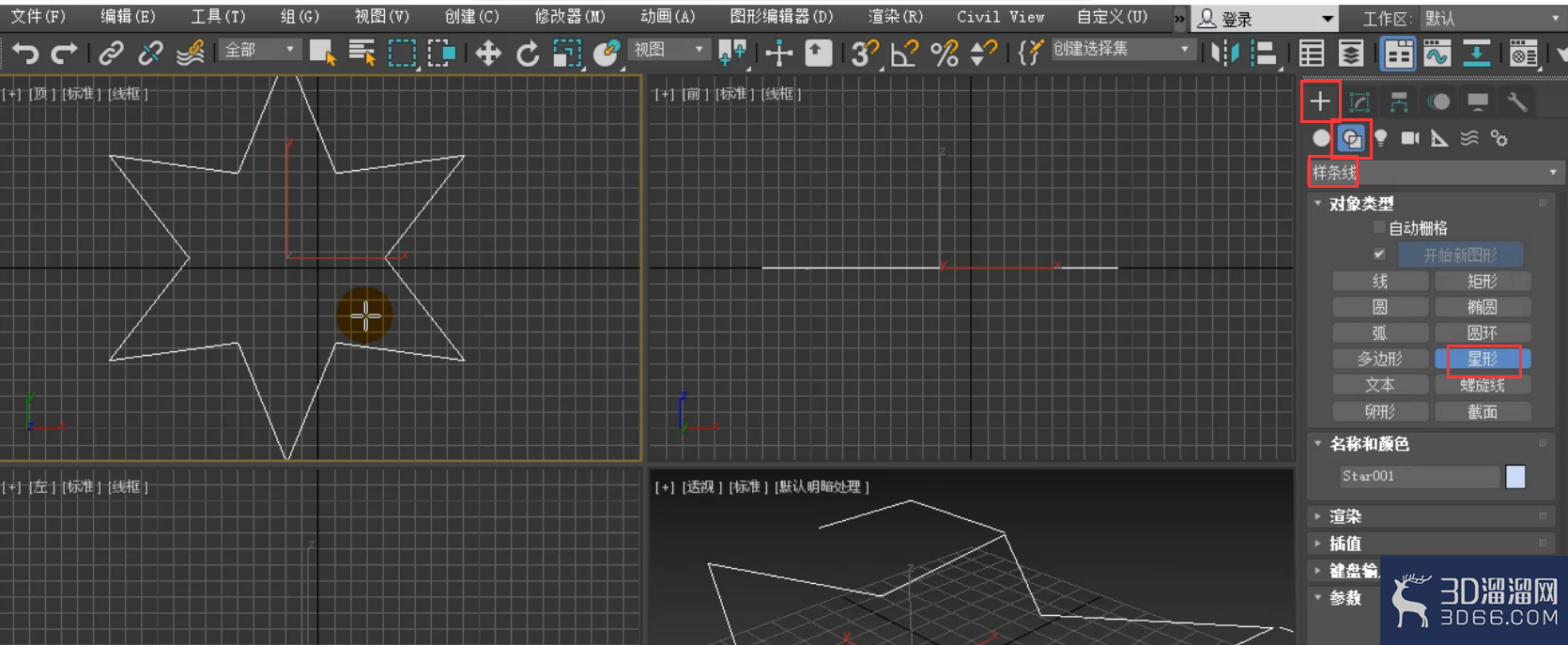
Task: Click the 圆 circle shape button
Action: click(x=1380, y=307)
